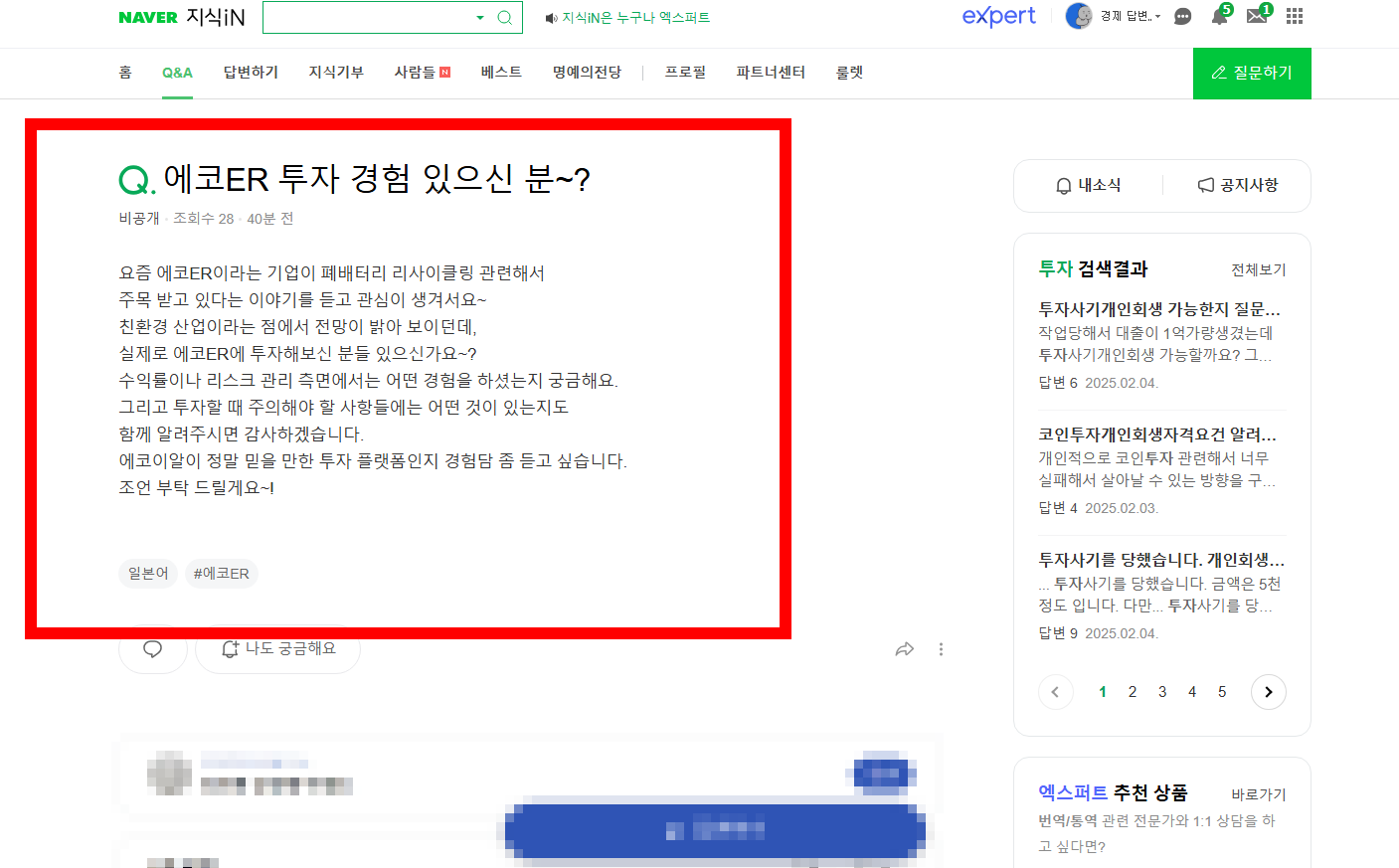The image size is (1399, 868).
Task: Select search results page 2
Action: pyautogui.click(x=1133, y=692)
